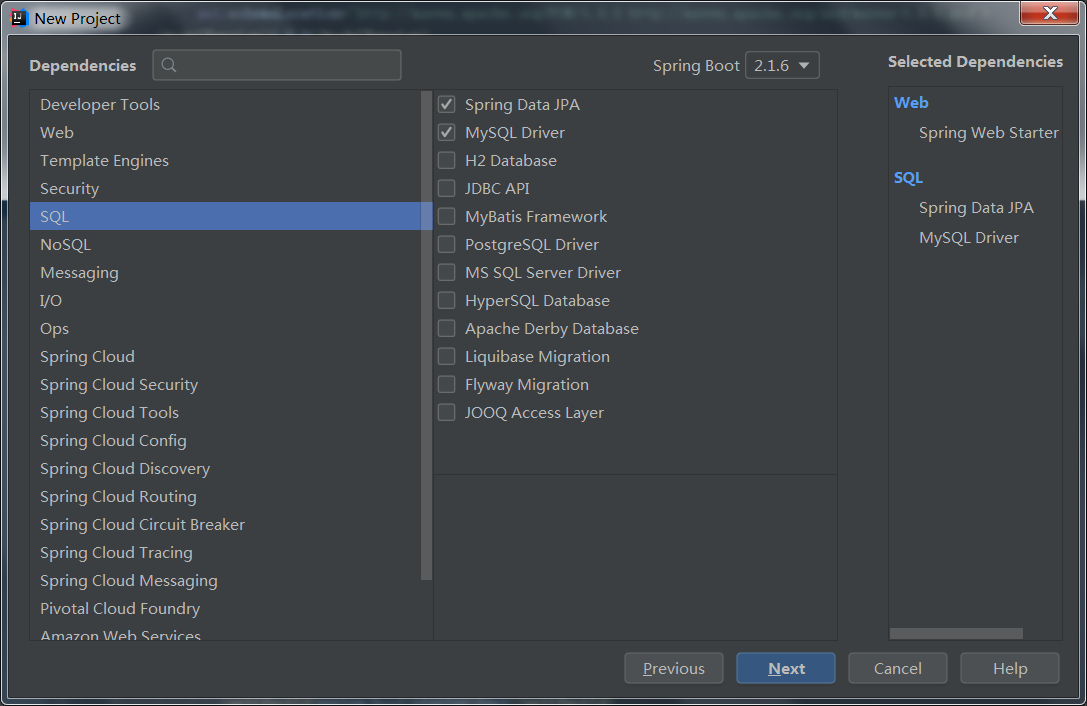
Task: Click the Selected Dependencies heading
Action: click(x=975, y=62)
